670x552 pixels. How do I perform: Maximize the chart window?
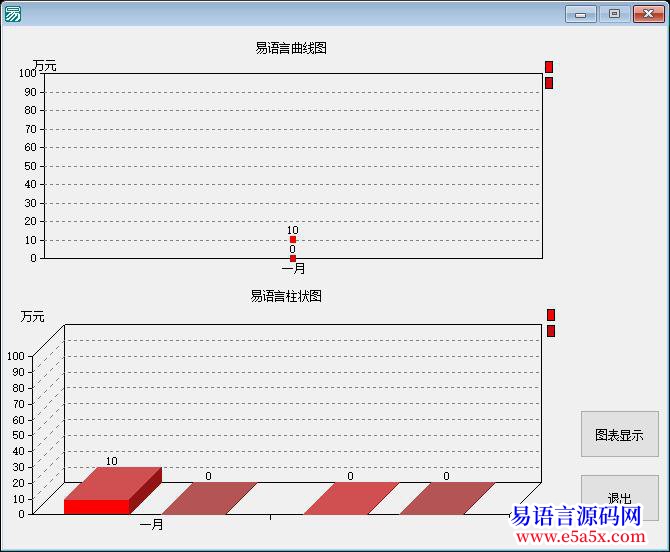pyautogui.click(x=614, y=14)
